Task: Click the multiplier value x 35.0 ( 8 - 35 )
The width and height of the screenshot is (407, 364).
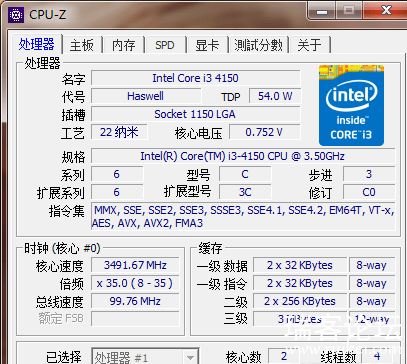Action: pos(135,283)
